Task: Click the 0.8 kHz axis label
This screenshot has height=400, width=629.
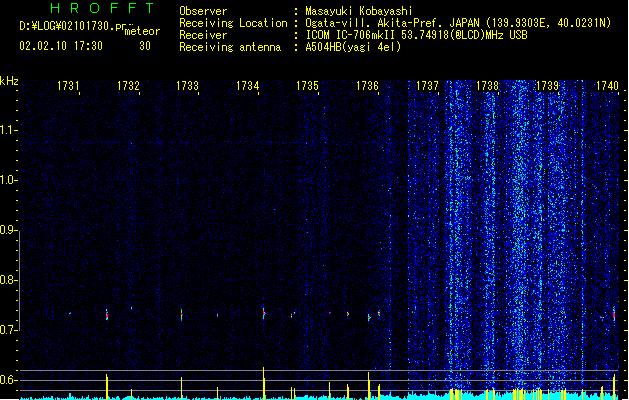Action: 8,280
